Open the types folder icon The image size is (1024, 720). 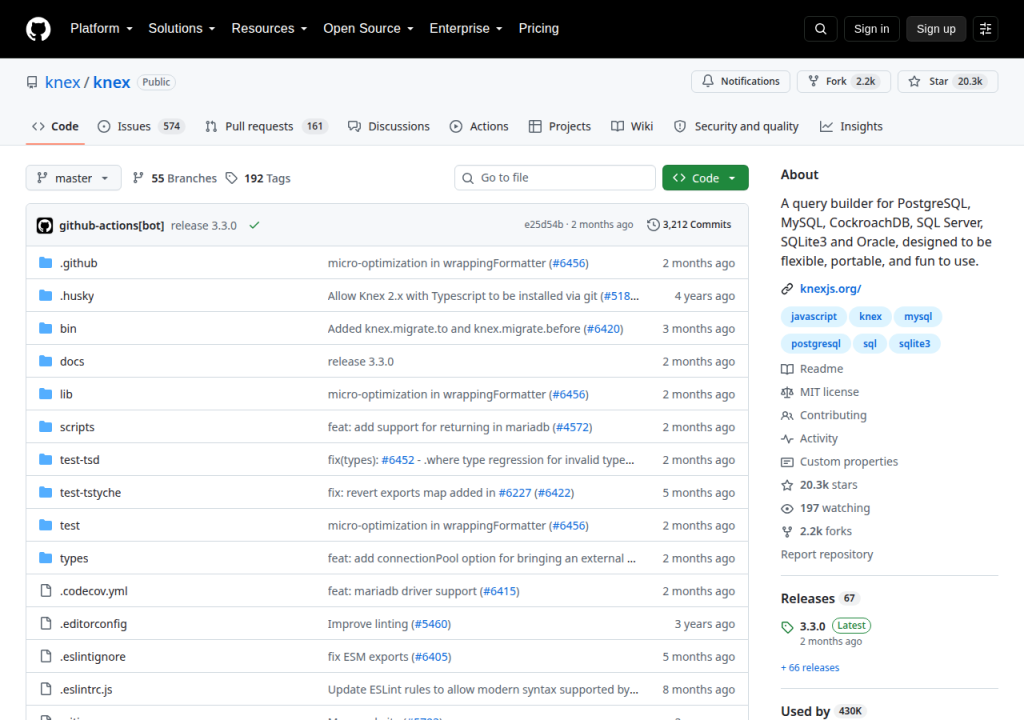45,558
